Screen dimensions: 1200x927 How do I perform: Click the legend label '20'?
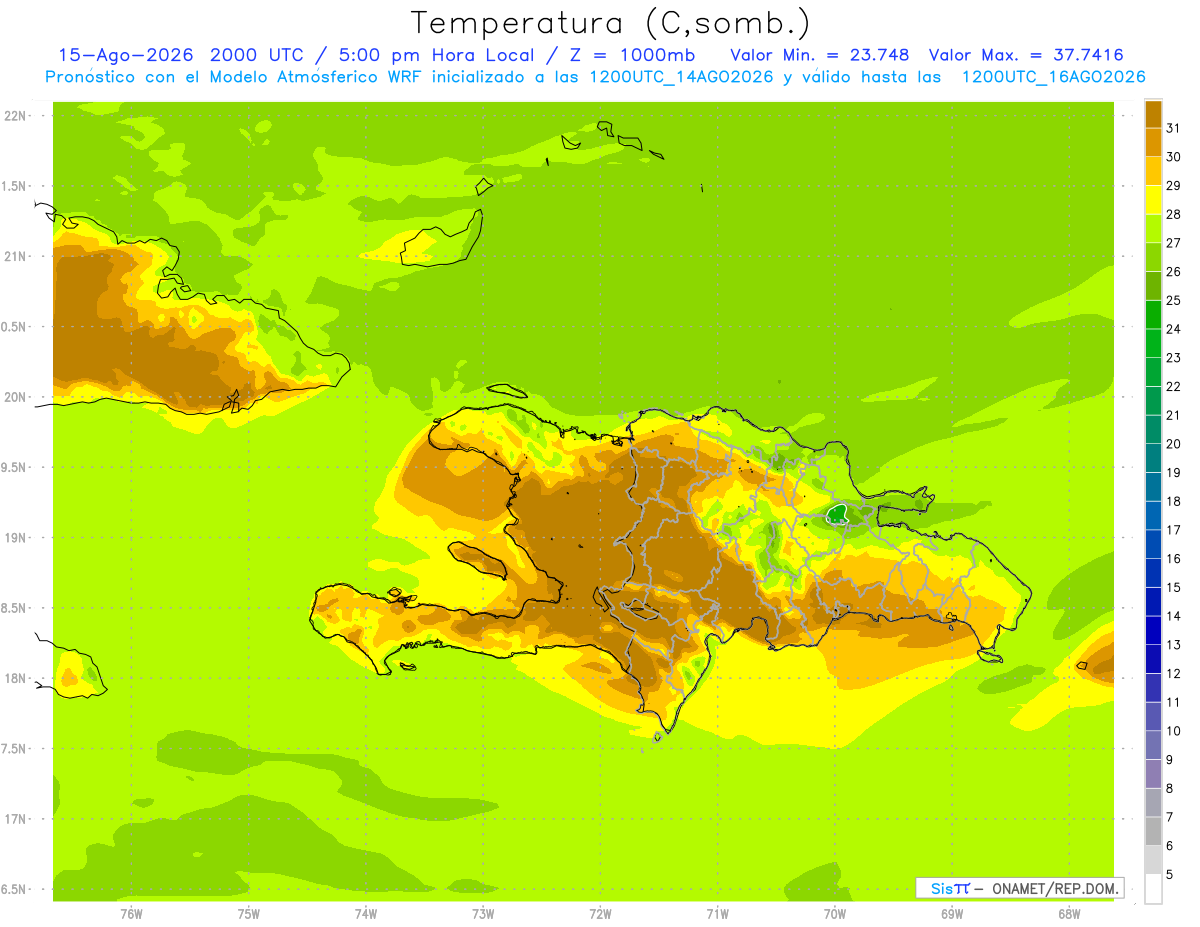coord(1173,444)
